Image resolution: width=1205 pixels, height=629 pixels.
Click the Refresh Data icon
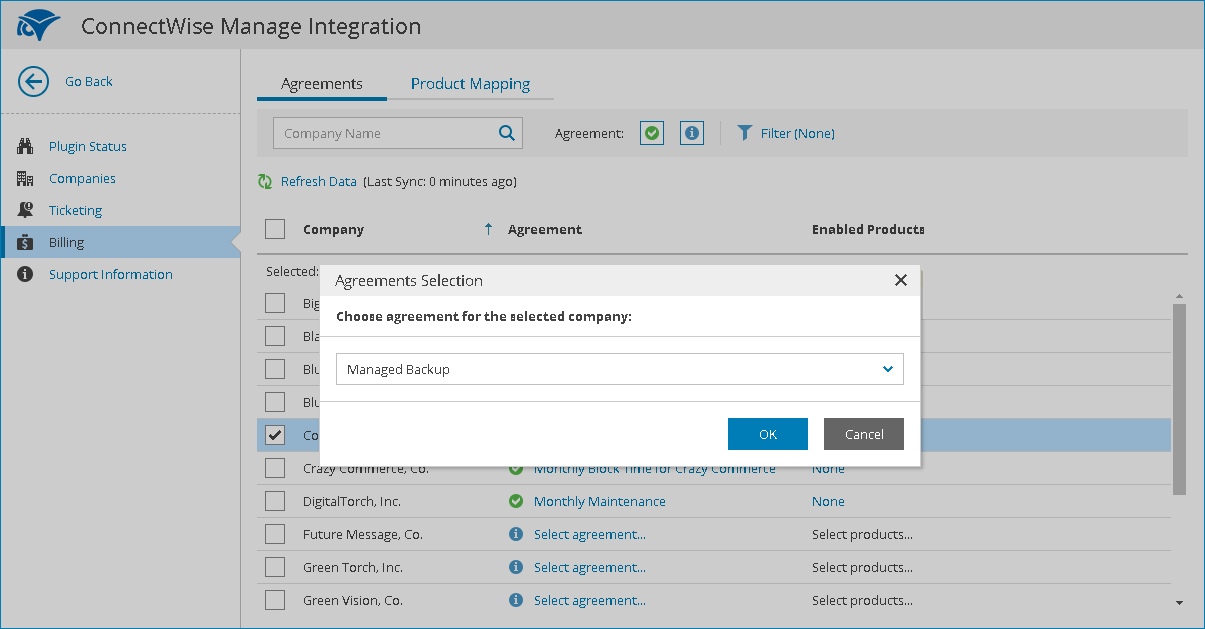pyautogui.click(x=265, y=182)
